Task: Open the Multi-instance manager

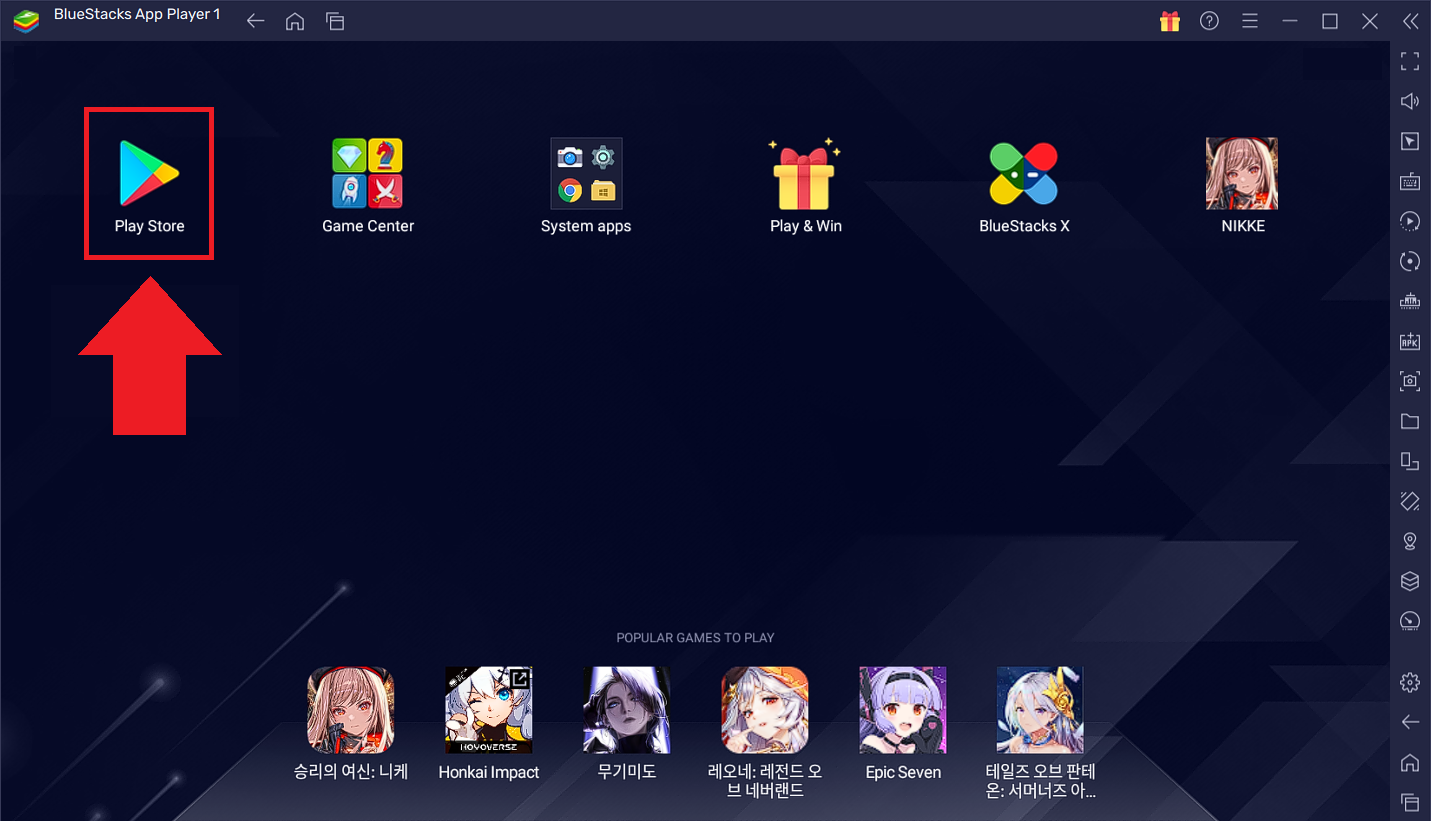Action: point(1409,461)
